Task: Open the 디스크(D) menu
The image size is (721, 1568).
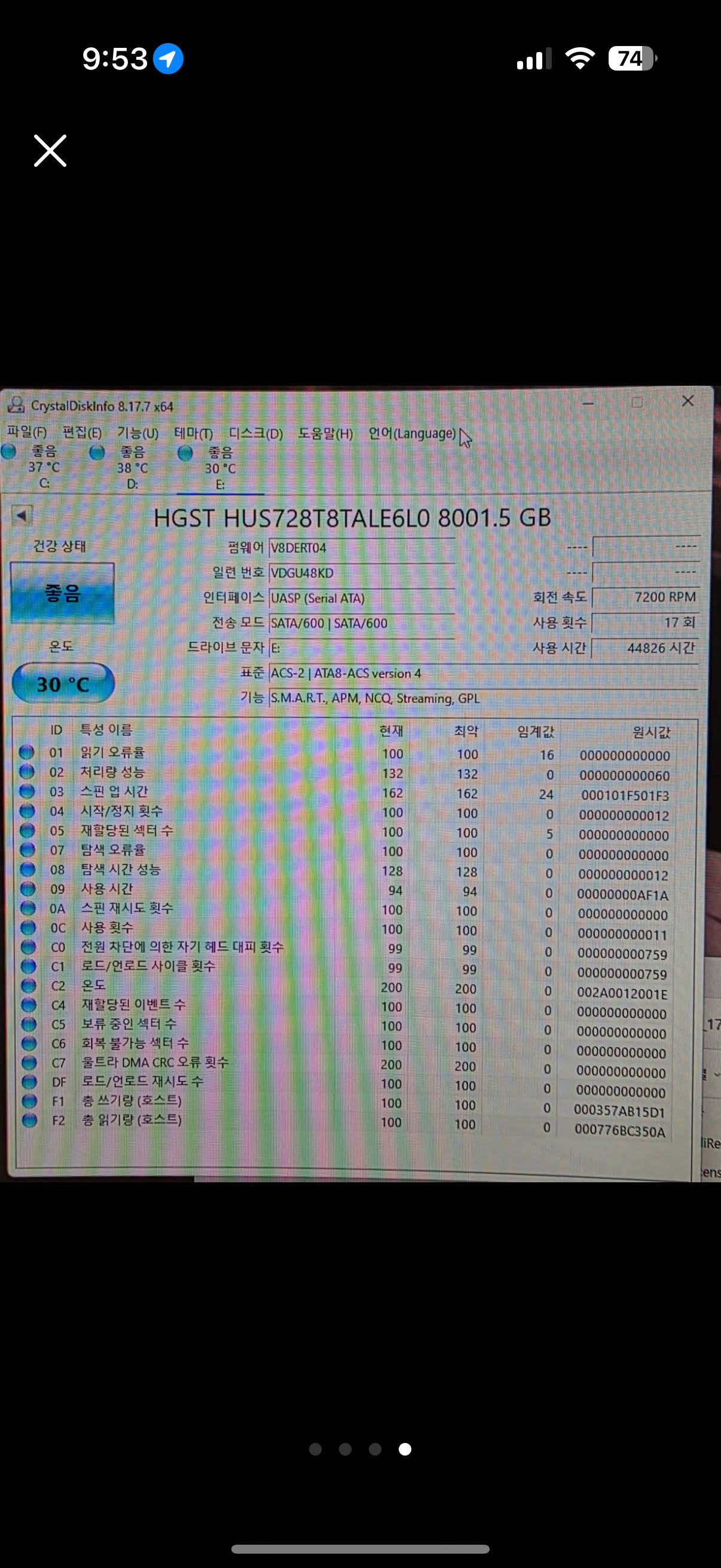Action: (255, 434)
